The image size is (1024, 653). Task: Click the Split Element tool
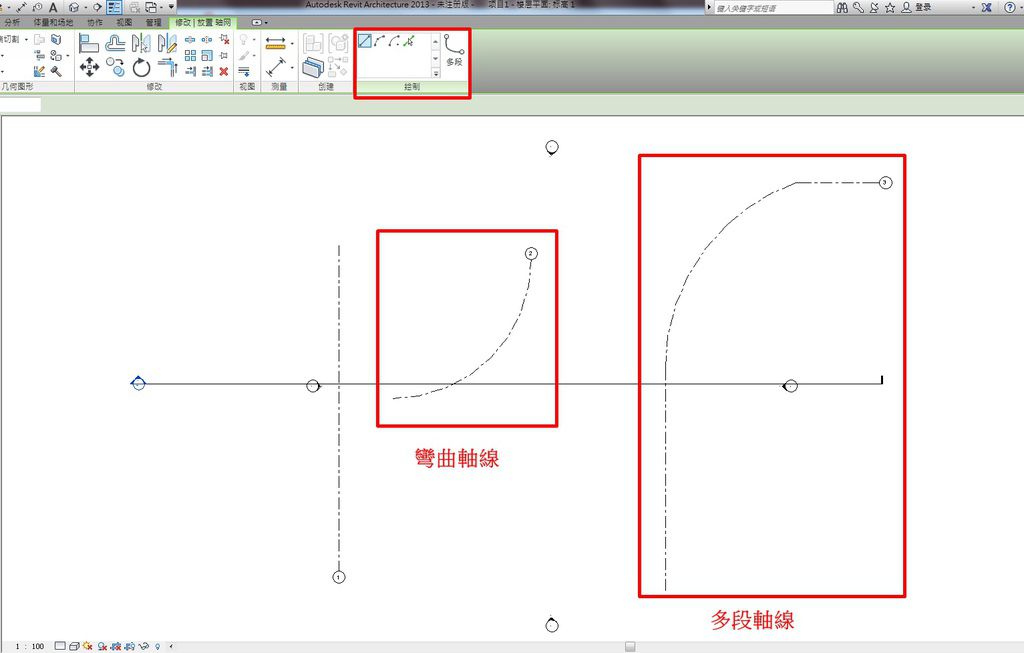point(190,40)
